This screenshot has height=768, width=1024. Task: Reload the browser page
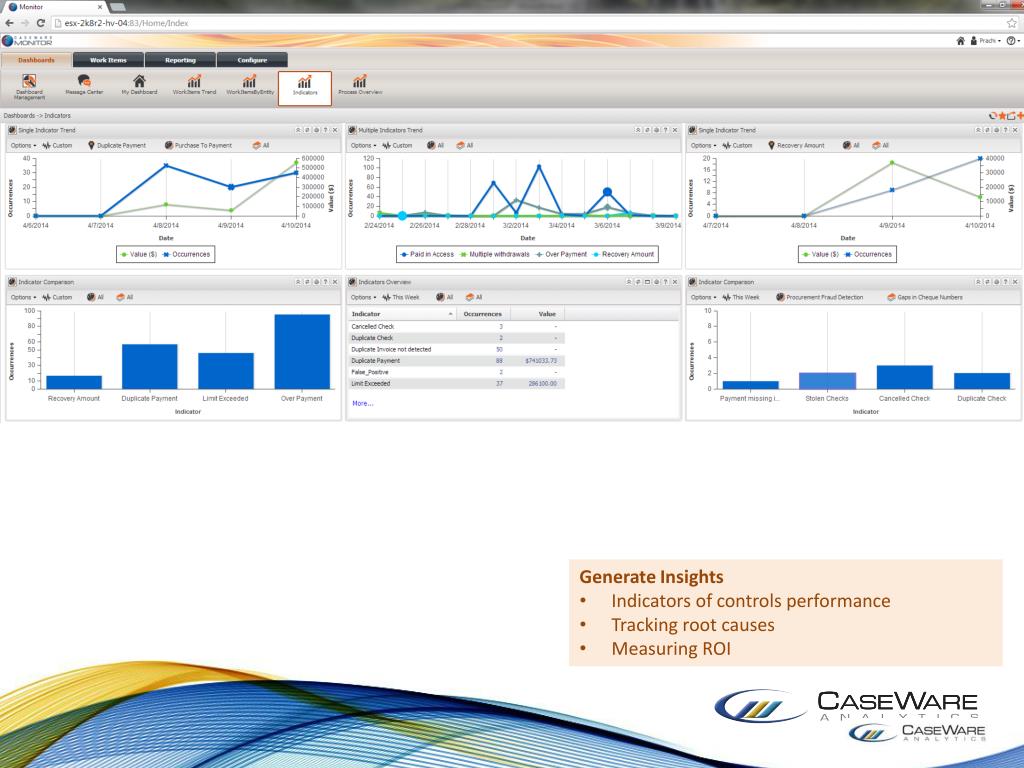point(40,23)
